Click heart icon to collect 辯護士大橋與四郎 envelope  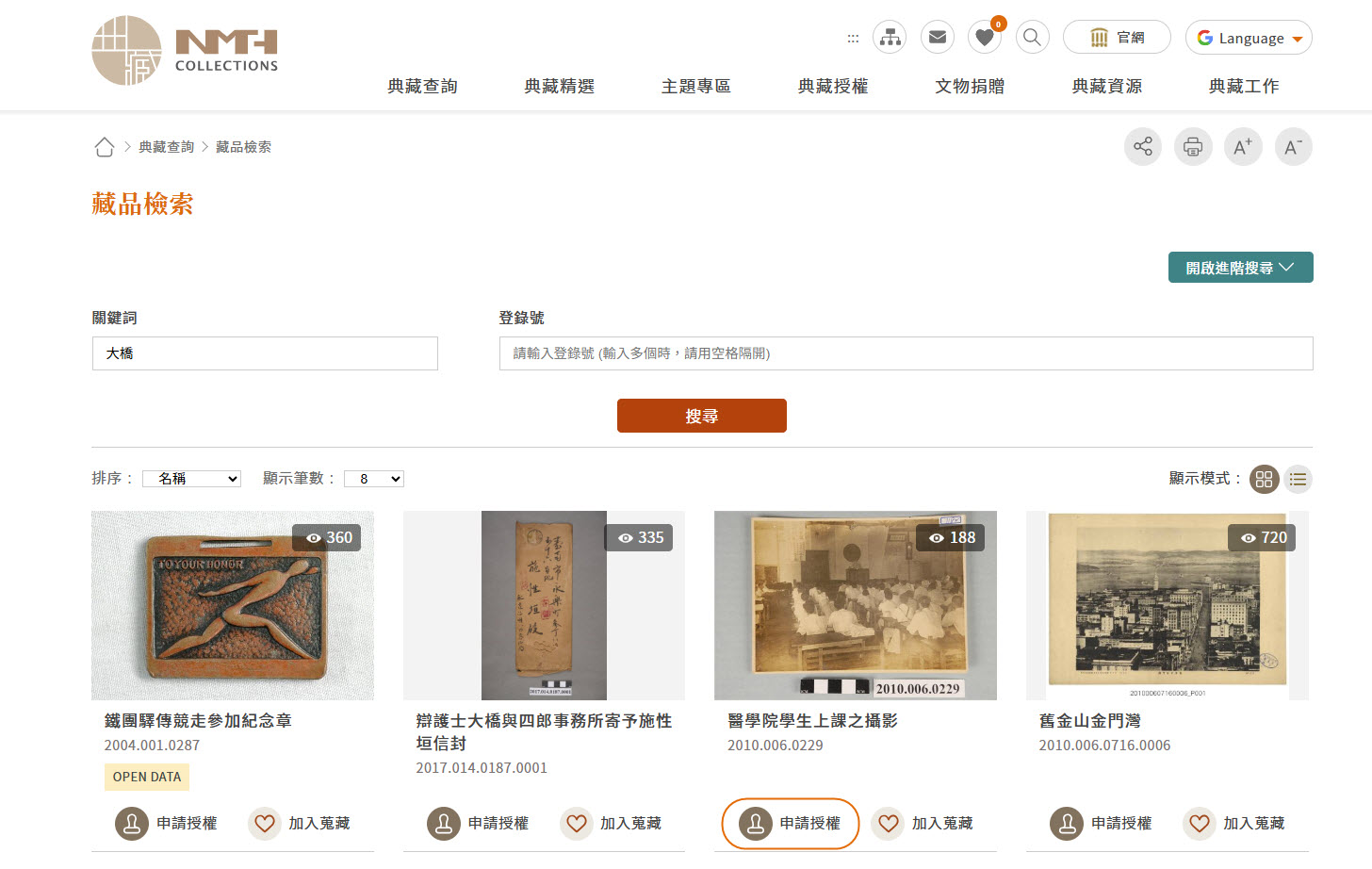pos(577,824)
